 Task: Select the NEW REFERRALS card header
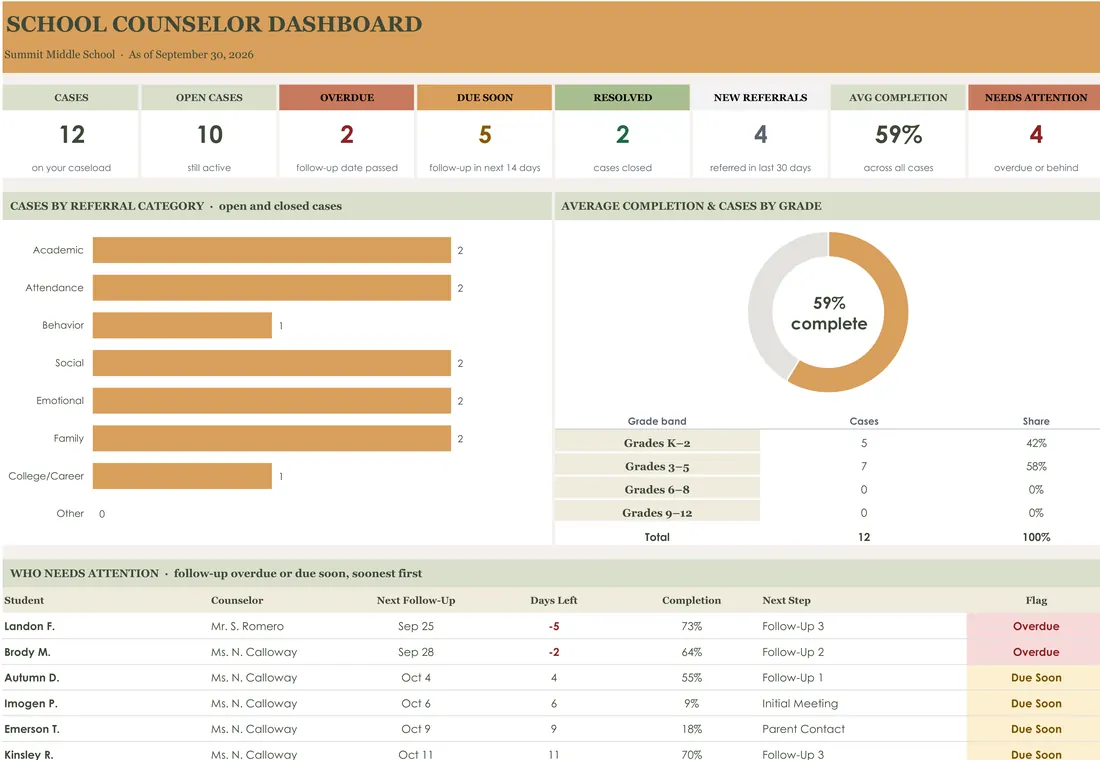click(760, 98)
